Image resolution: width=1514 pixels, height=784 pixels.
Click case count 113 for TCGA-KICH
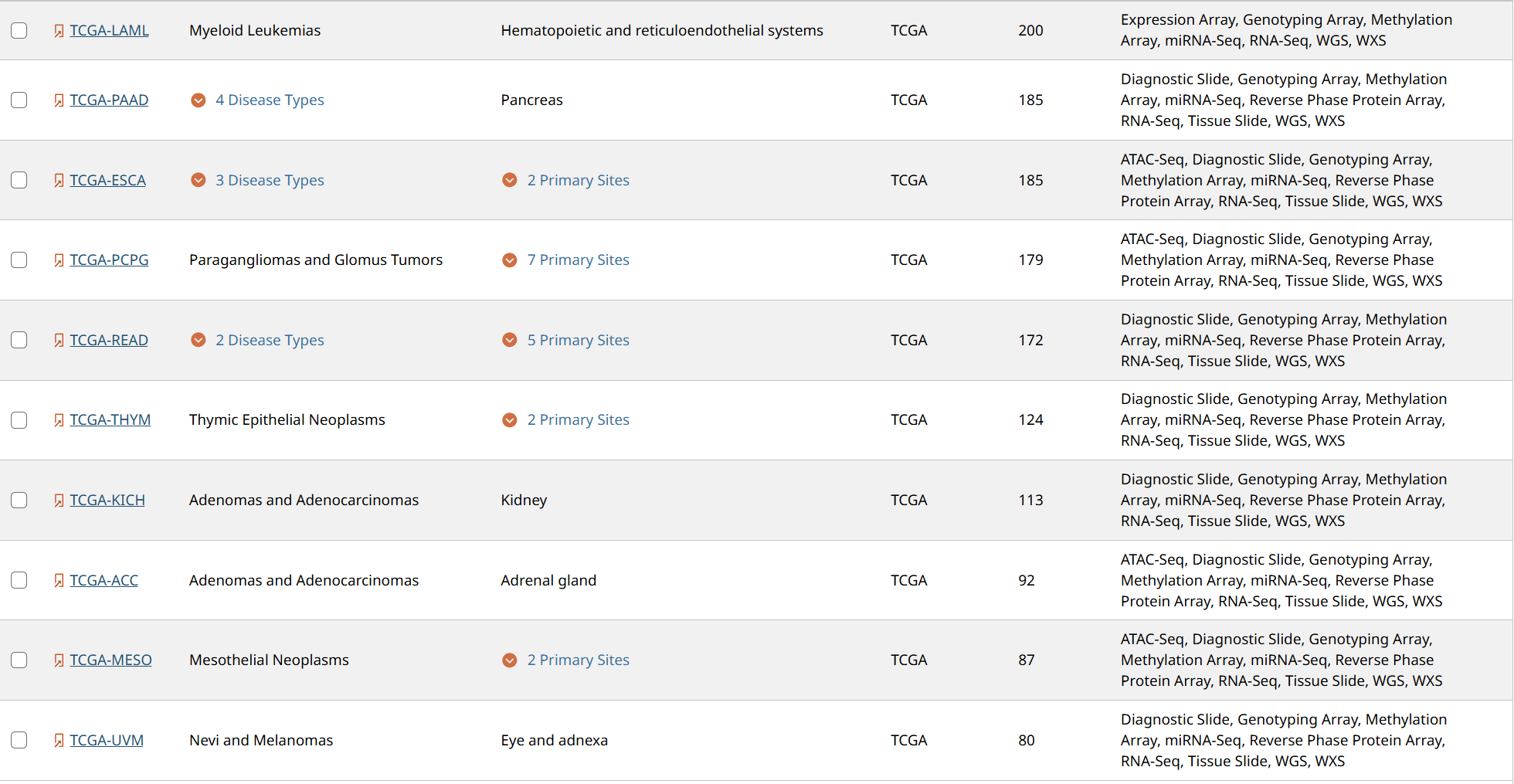[1030, 500]
